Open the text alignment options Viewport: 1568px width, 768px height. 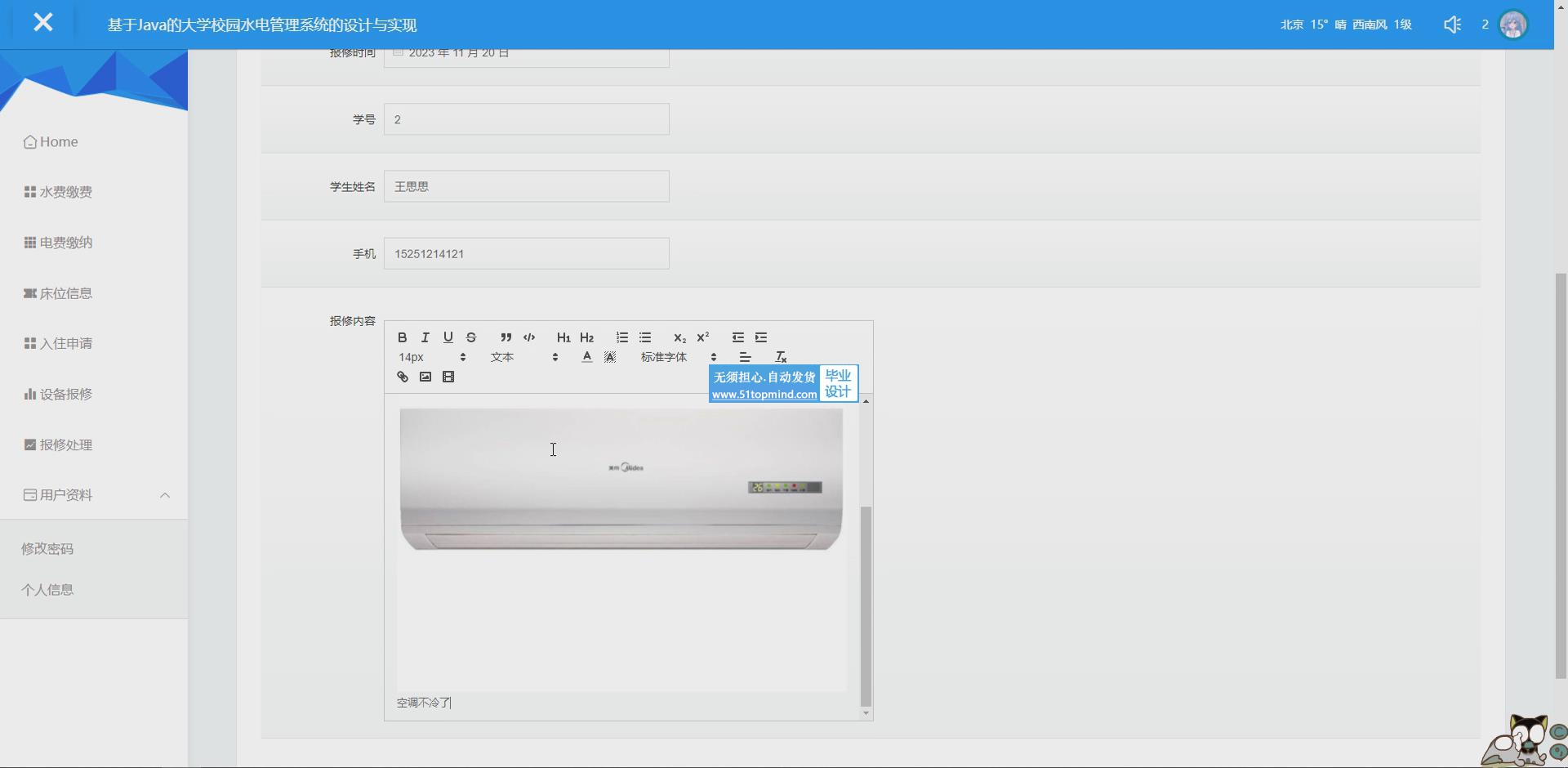pyautogui.click(x=745, y=357)
